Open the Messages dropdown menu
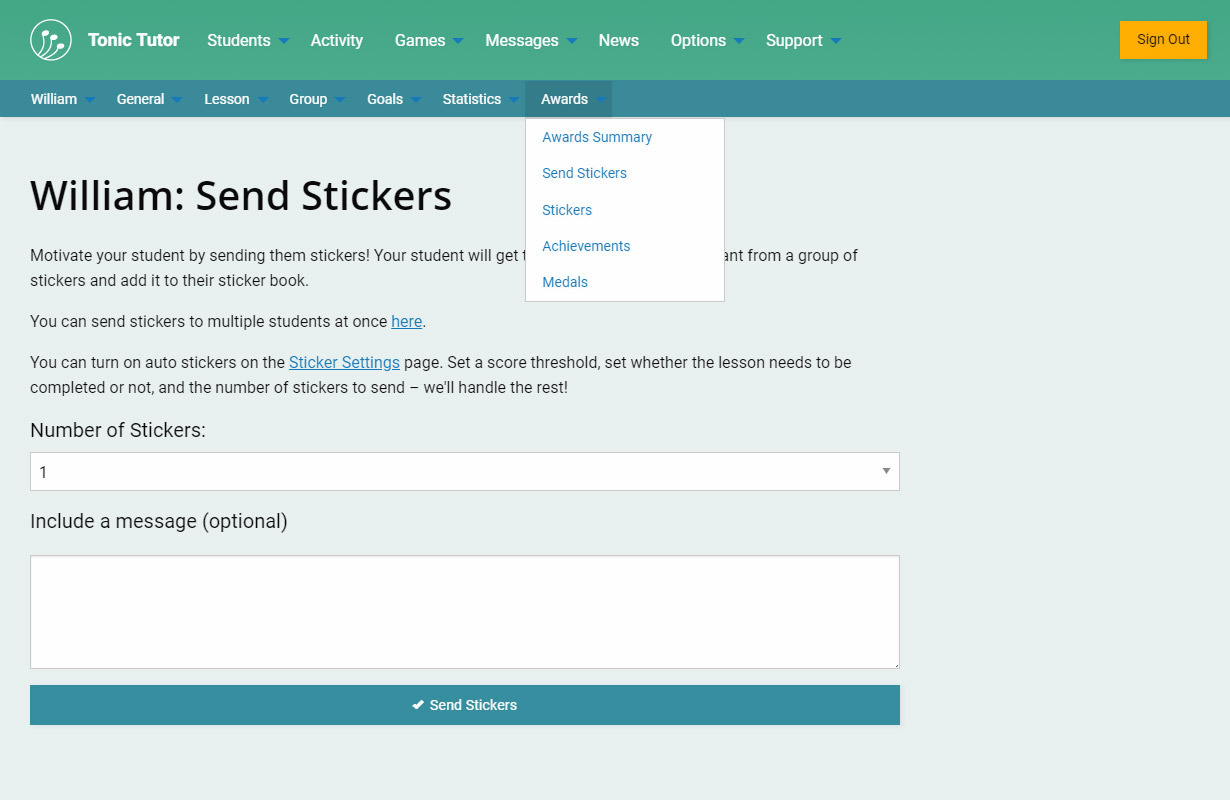Viewport: 1230px width, 800px height. coord(522,41)
